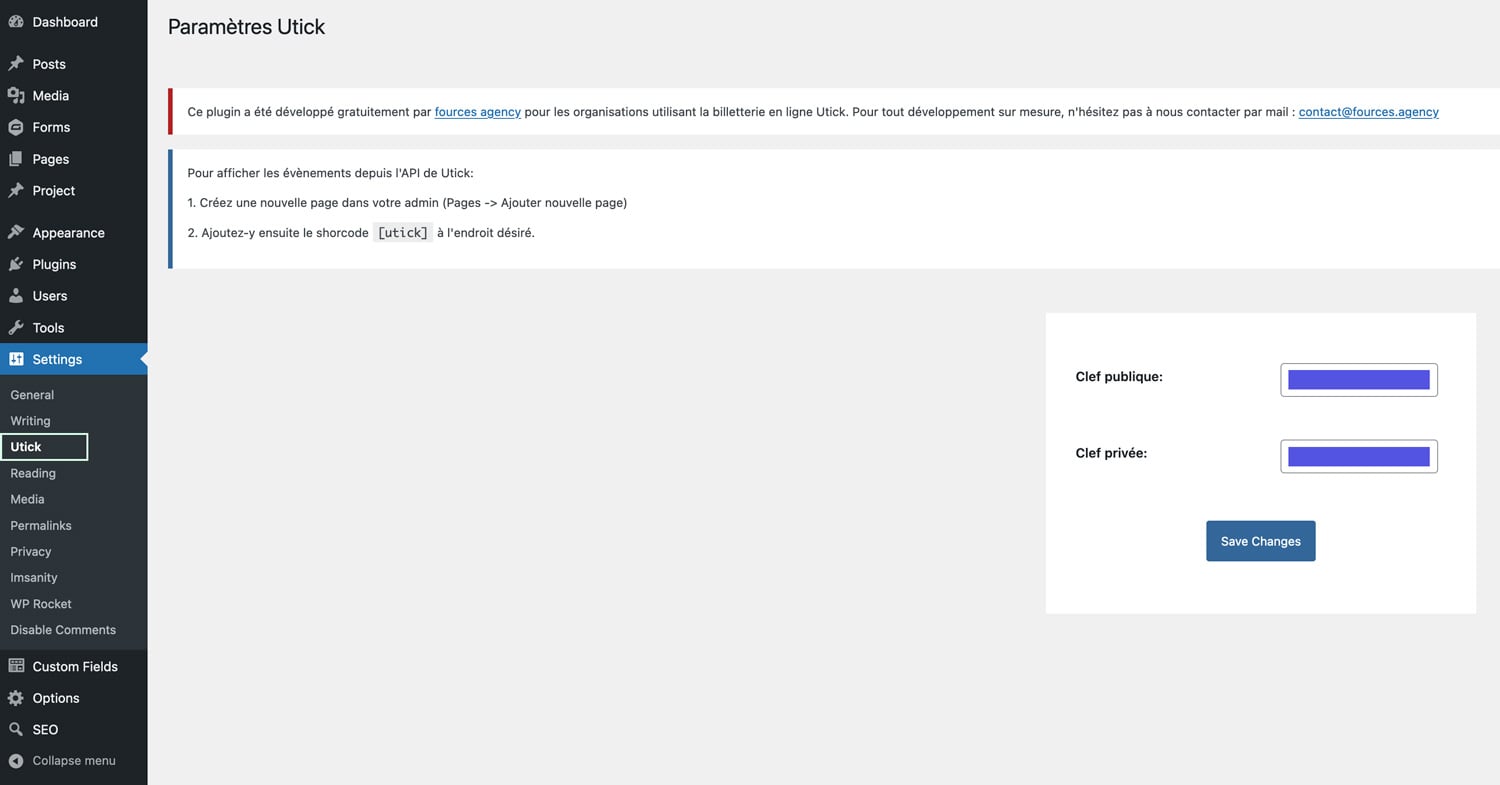1500x785 pixels.
Task: Open Plugins menu label
Action: (54, 264)
